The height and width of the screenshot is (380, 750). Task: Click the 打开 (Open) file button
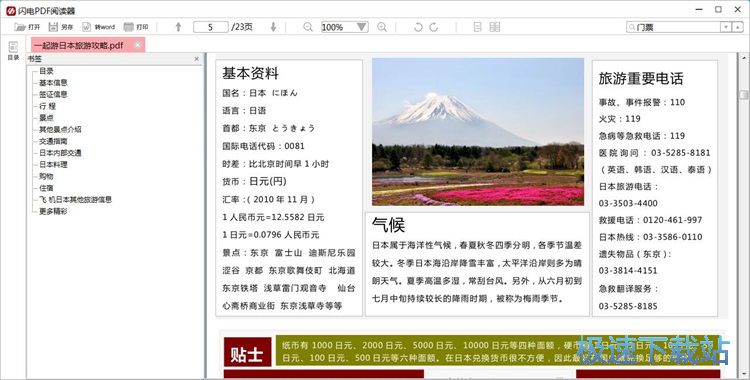click(27, 27)
